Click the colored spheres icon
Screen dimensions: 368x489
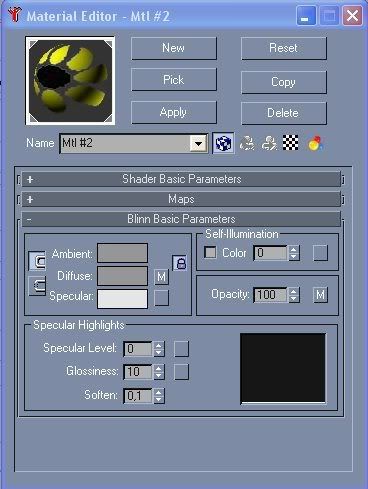[315, 143]
